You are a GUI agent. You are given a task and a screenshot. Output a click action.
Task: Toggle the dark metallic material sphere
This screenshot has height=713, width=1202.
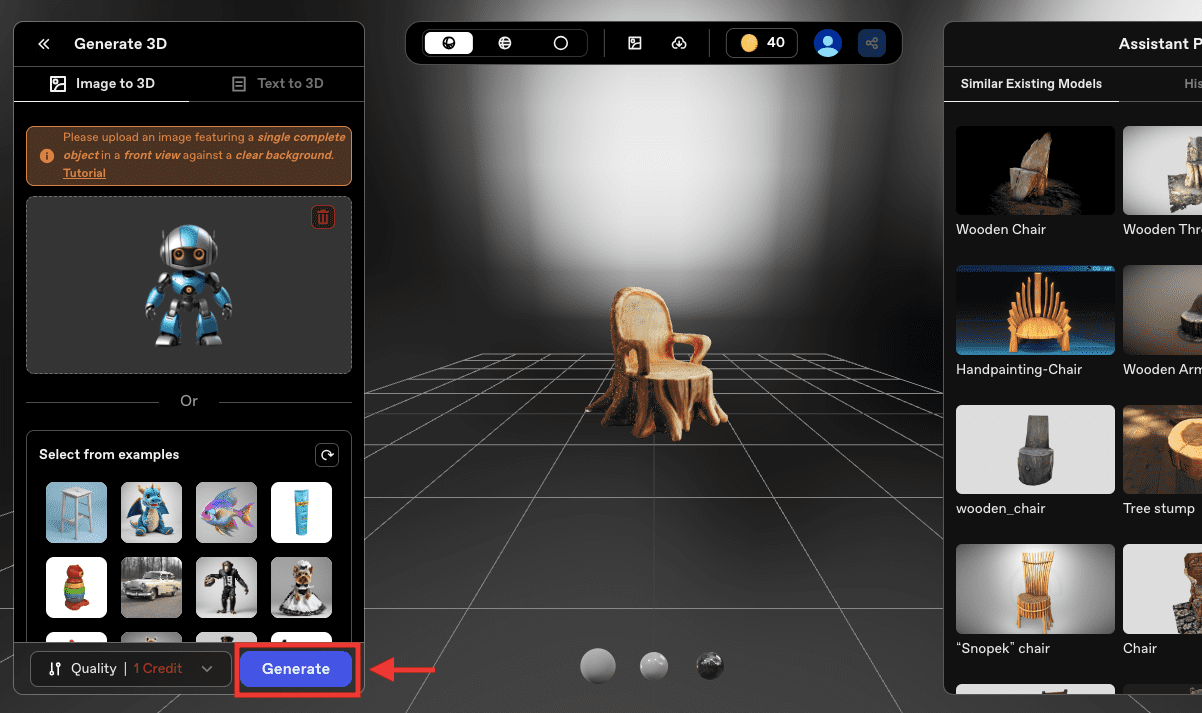tap(710, 665)
